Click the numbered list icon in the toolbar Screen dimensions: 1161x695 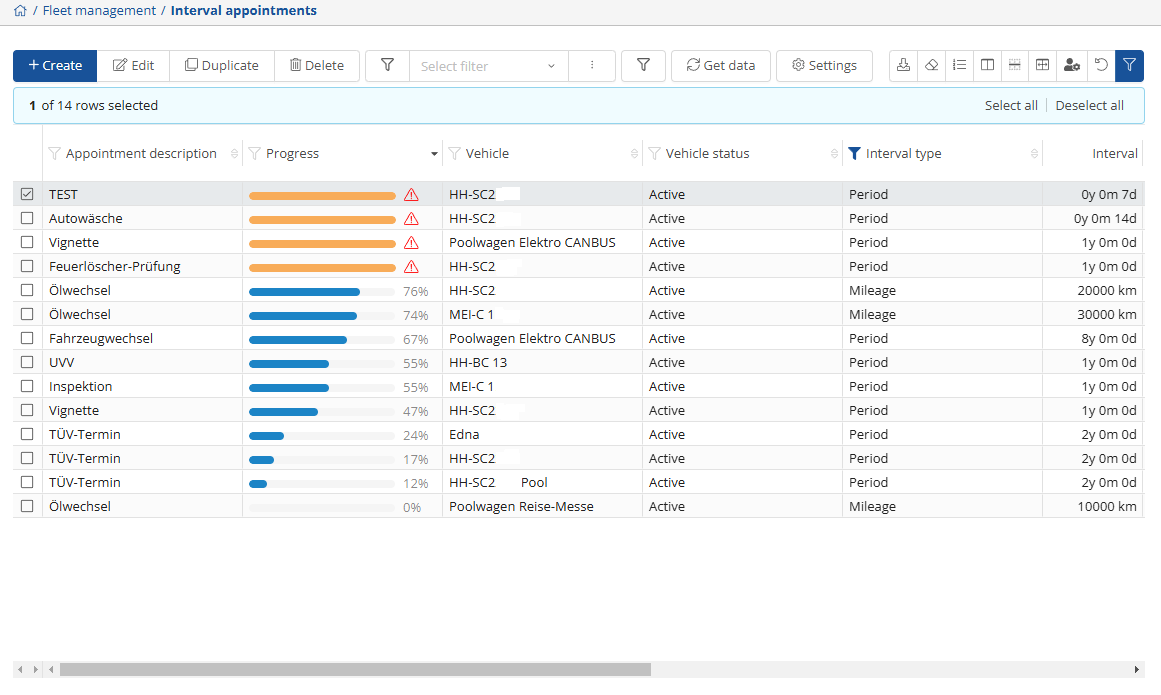959,65
